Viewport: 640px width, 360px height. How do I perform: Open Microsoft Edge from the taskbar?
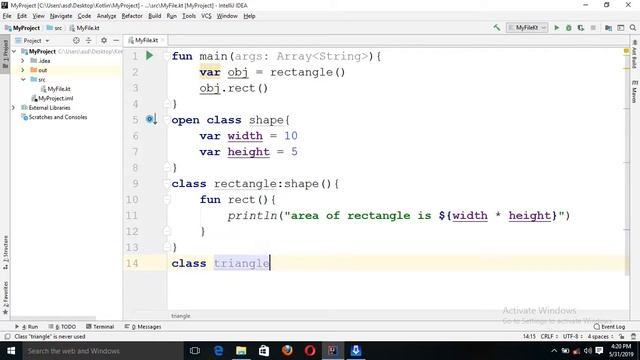click(218, 351)
